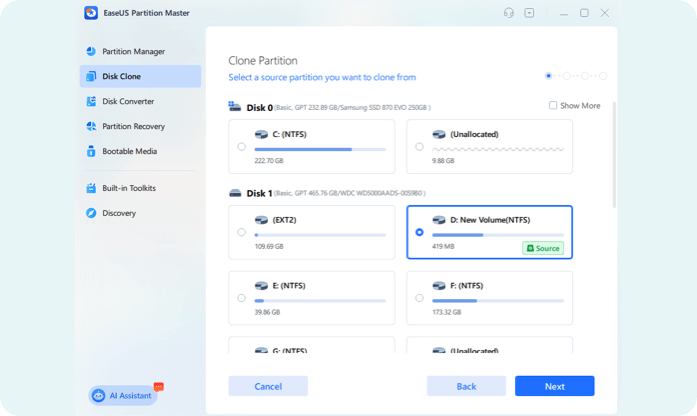Viewport: 697px width, 416px height.
Task: Click the Bootable Media USB icon
Action: pos(91,151)
